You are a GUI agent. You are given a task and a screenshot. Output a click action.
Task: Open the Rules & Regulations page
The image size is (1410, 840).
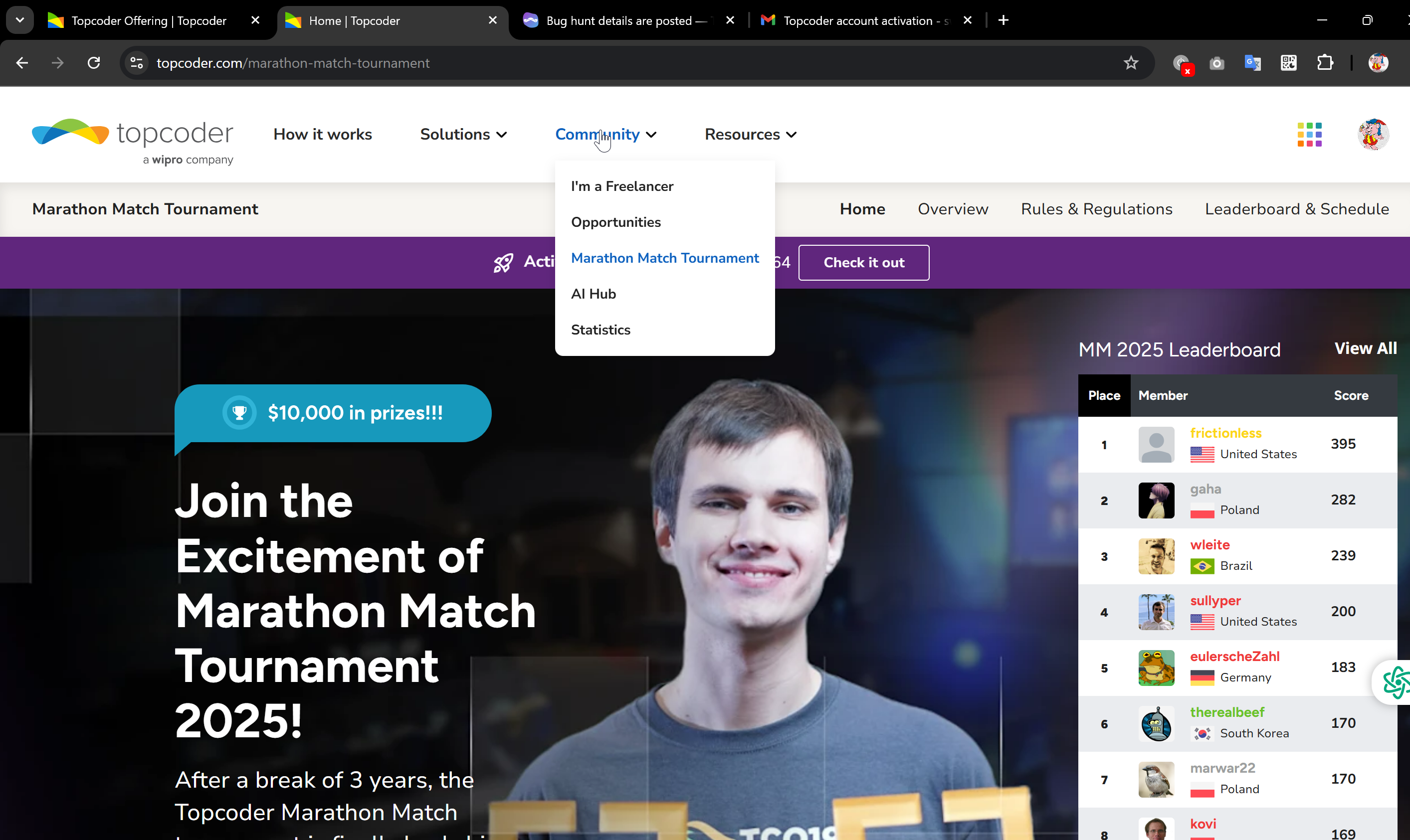click(1096, 209)
